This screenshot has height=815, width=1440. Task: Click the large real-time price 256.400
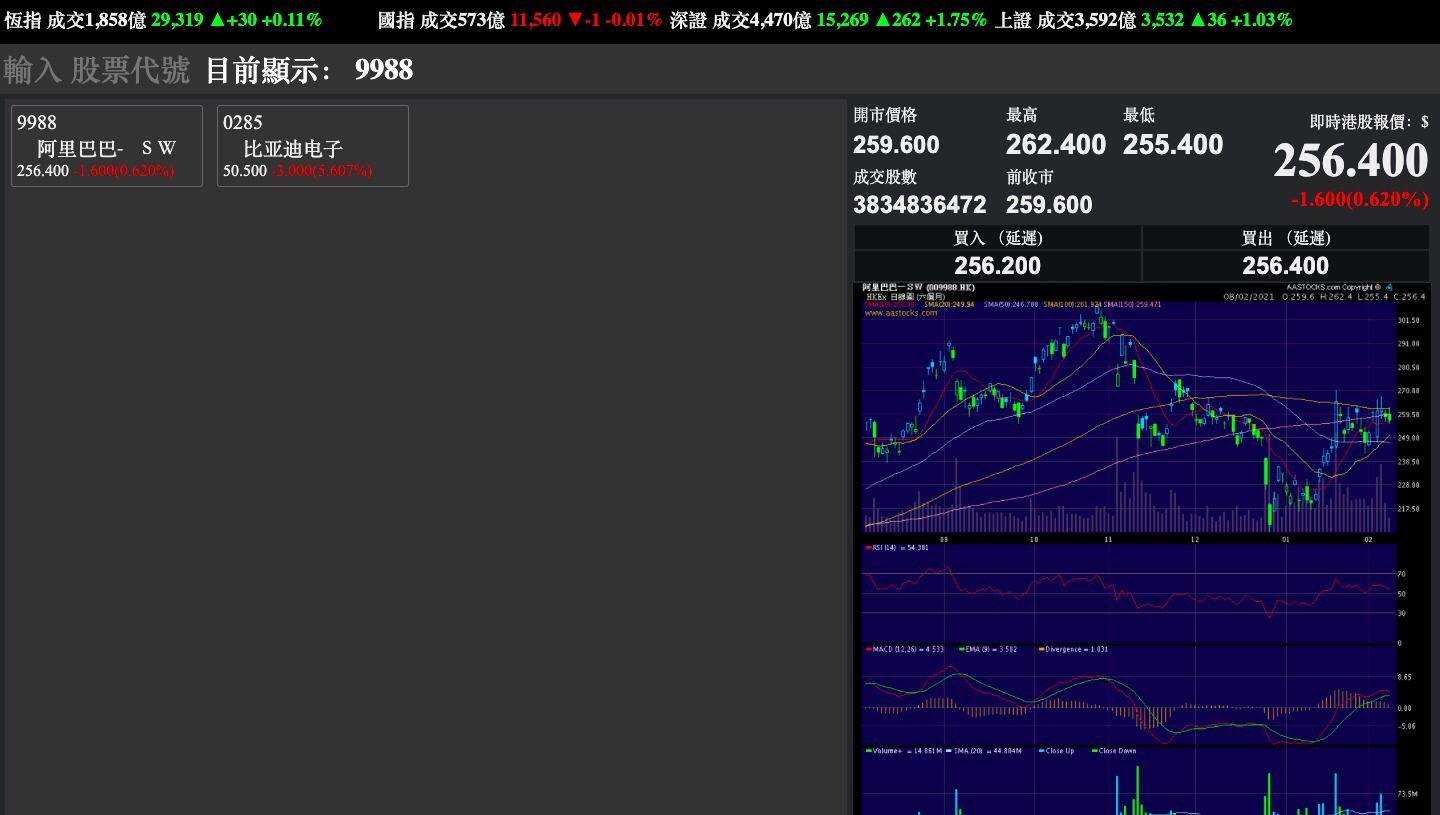click(x=1351, y=161)
